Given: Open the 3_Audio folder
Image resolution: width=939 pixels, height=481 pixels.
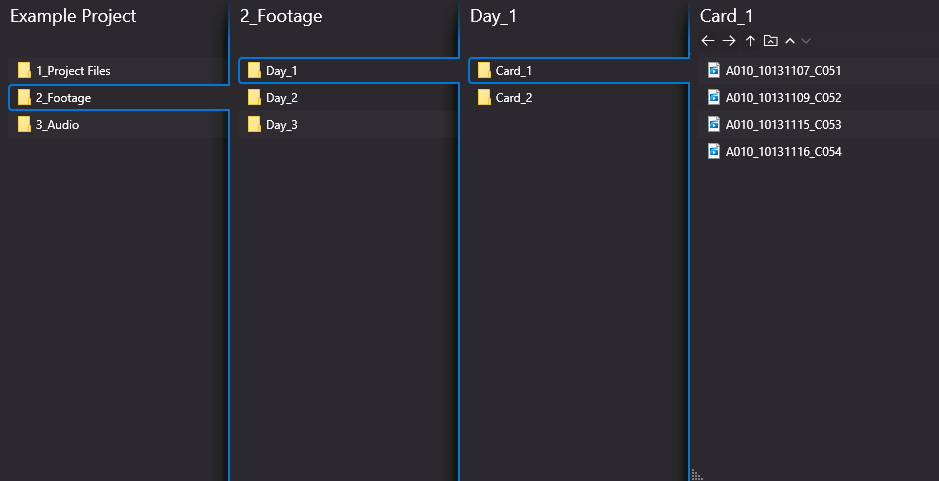Looking at the screenshot, I should click(118, 125).
